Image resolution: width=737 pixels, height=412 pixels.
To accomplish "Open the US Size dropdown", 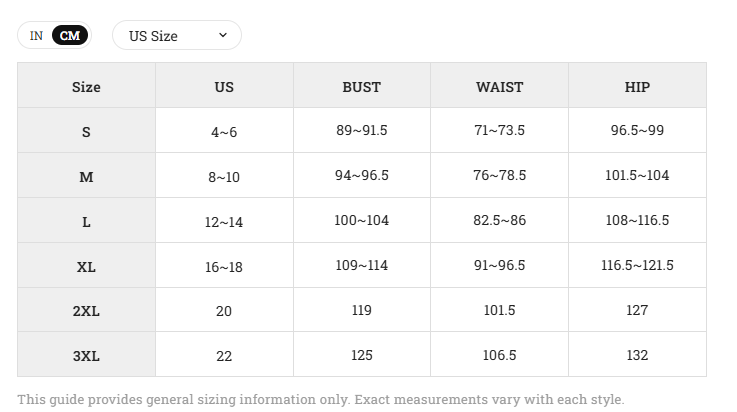I will (x=177, y=35).
